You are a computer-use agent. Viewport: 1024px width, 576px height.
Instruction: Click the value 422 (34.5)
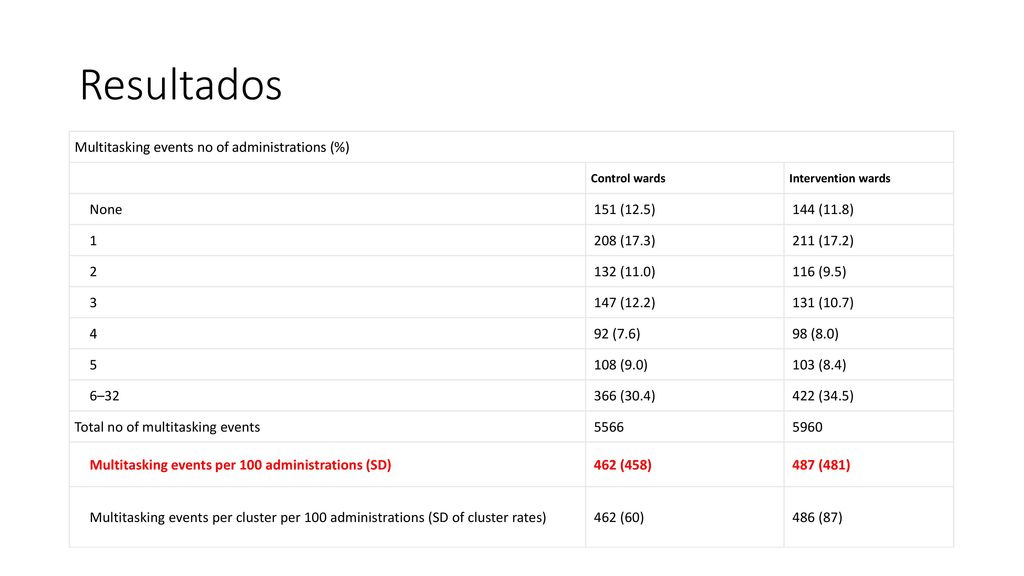(823, 396)
